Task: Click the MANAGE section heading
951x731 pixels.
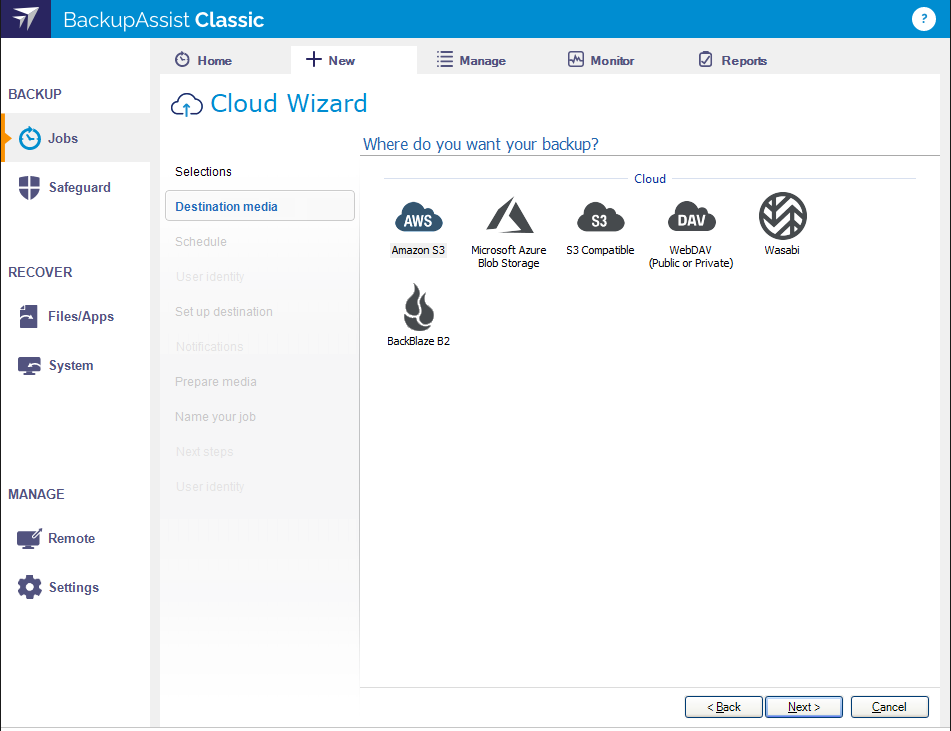Action: (36, 494)
